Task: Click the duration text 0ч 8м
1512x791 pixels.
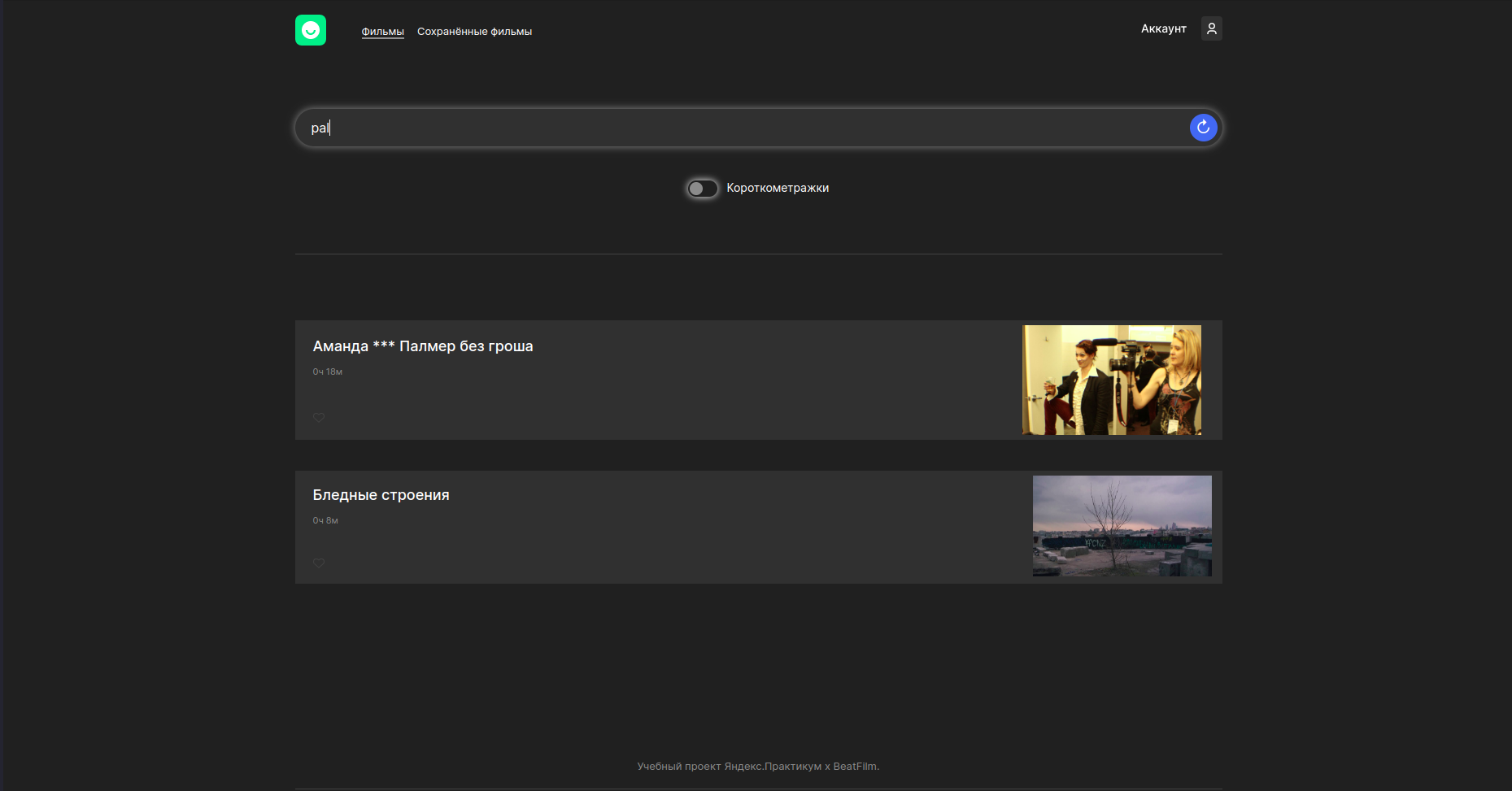Action: 325,520
